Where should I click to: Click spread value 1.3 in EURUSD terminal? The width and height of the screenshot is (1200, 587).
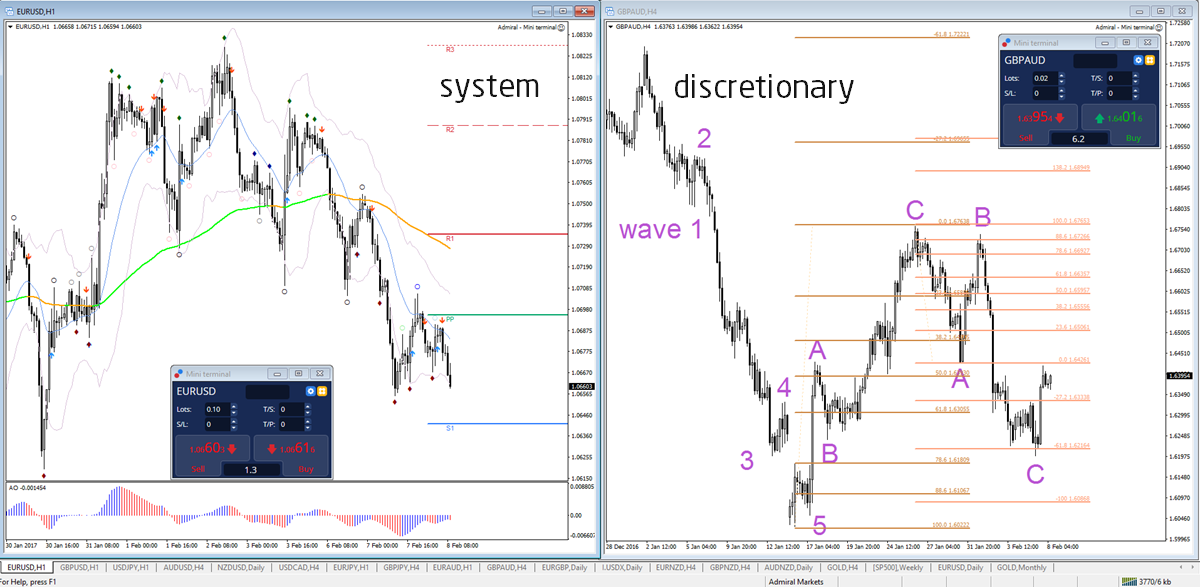[x=251, y=470]
